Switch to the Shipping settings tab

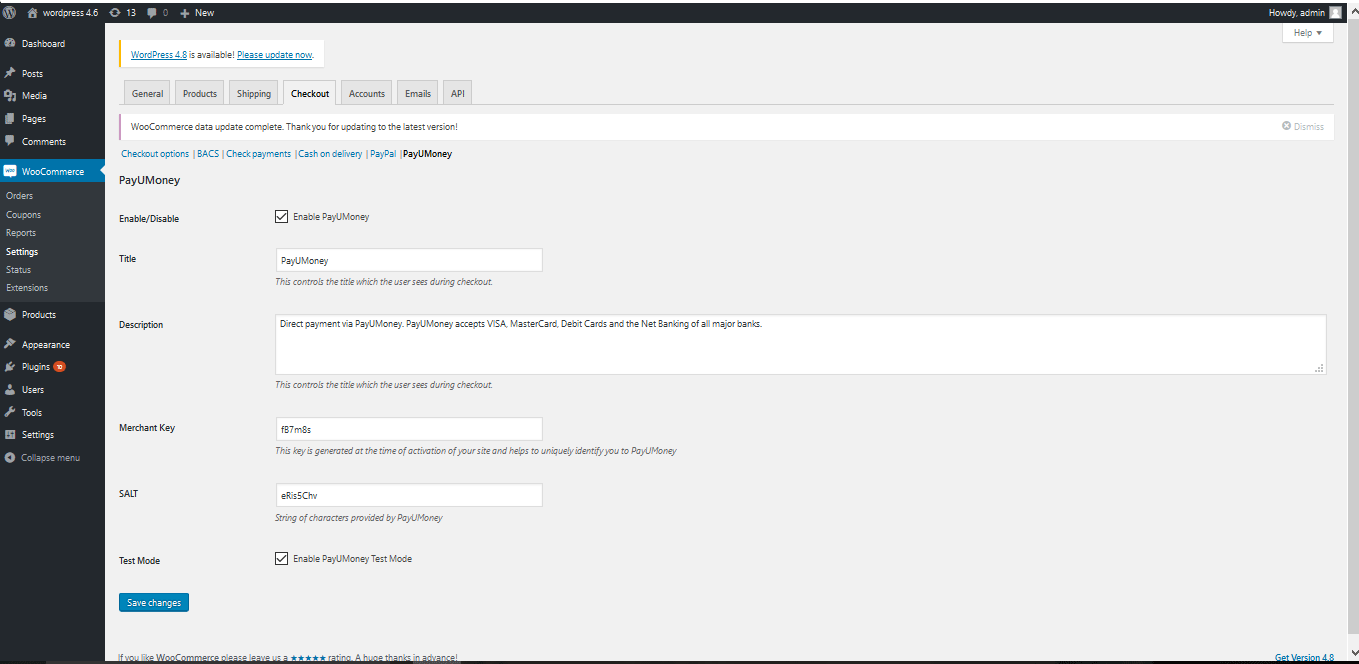pos(253,93)
